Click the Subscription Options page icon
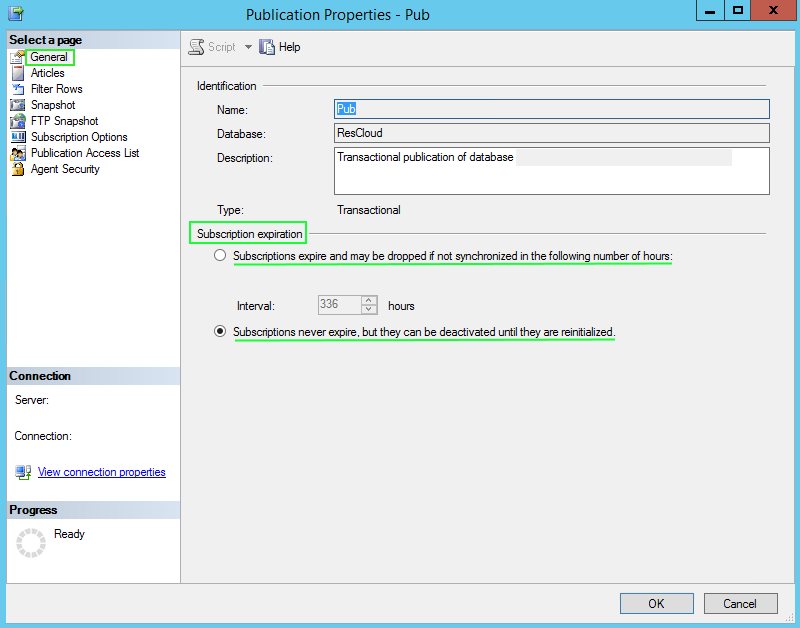This screenshot has width=800, height=628. click(x=17, y=137)
